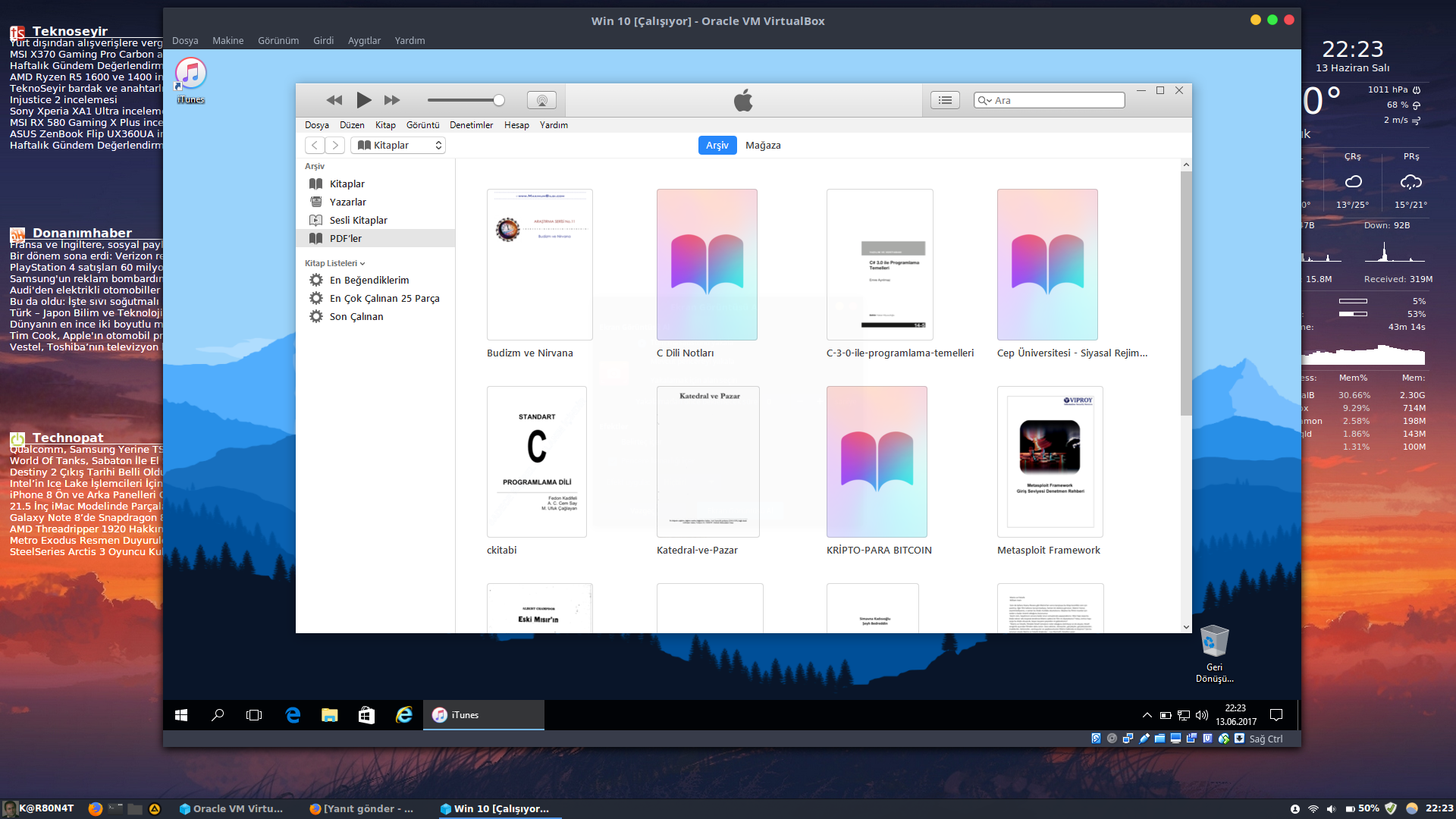The height and width of the screenshot is (819, 1456).
Task: Open the iTunes Yardım menu
Action: click(554, 125)
